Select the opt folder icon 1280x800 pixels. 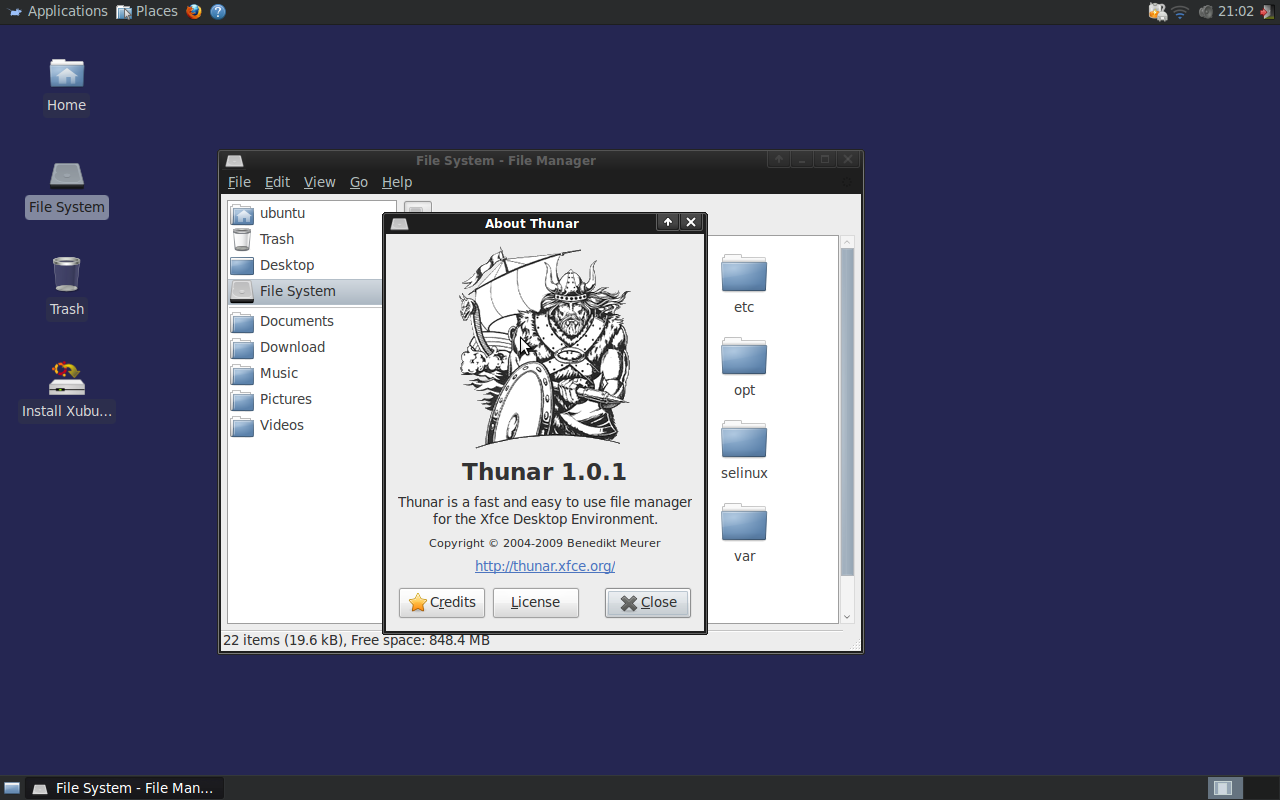[x=744, y=357]
